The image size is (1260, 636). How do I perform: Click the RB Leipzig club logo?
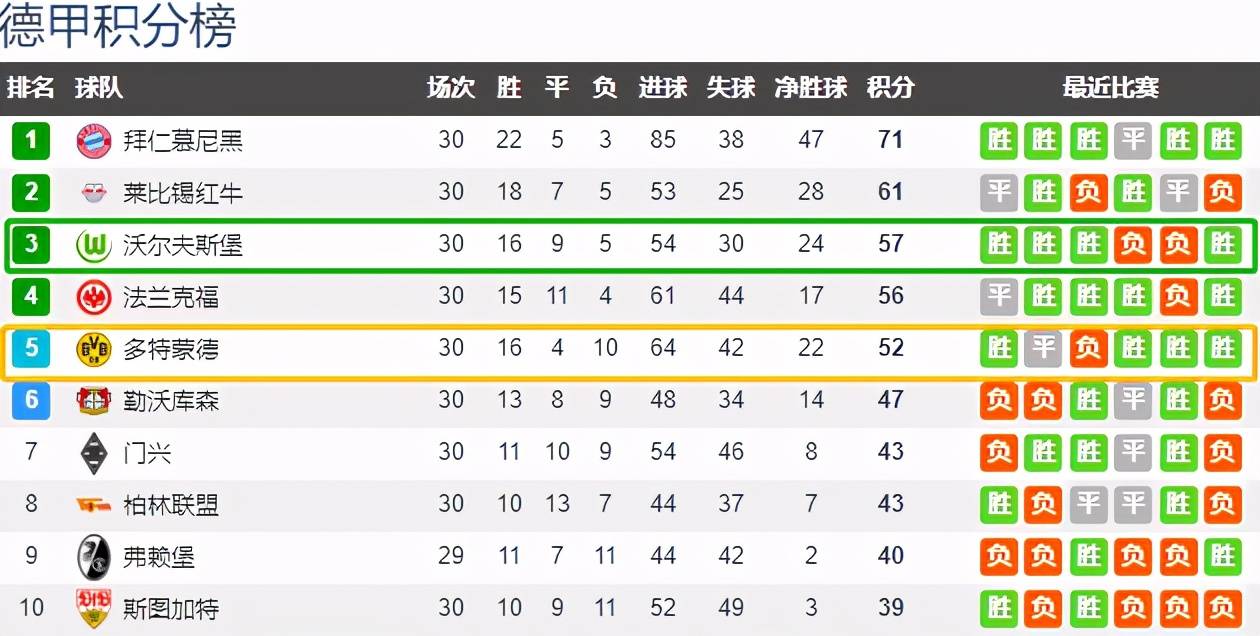94,192
